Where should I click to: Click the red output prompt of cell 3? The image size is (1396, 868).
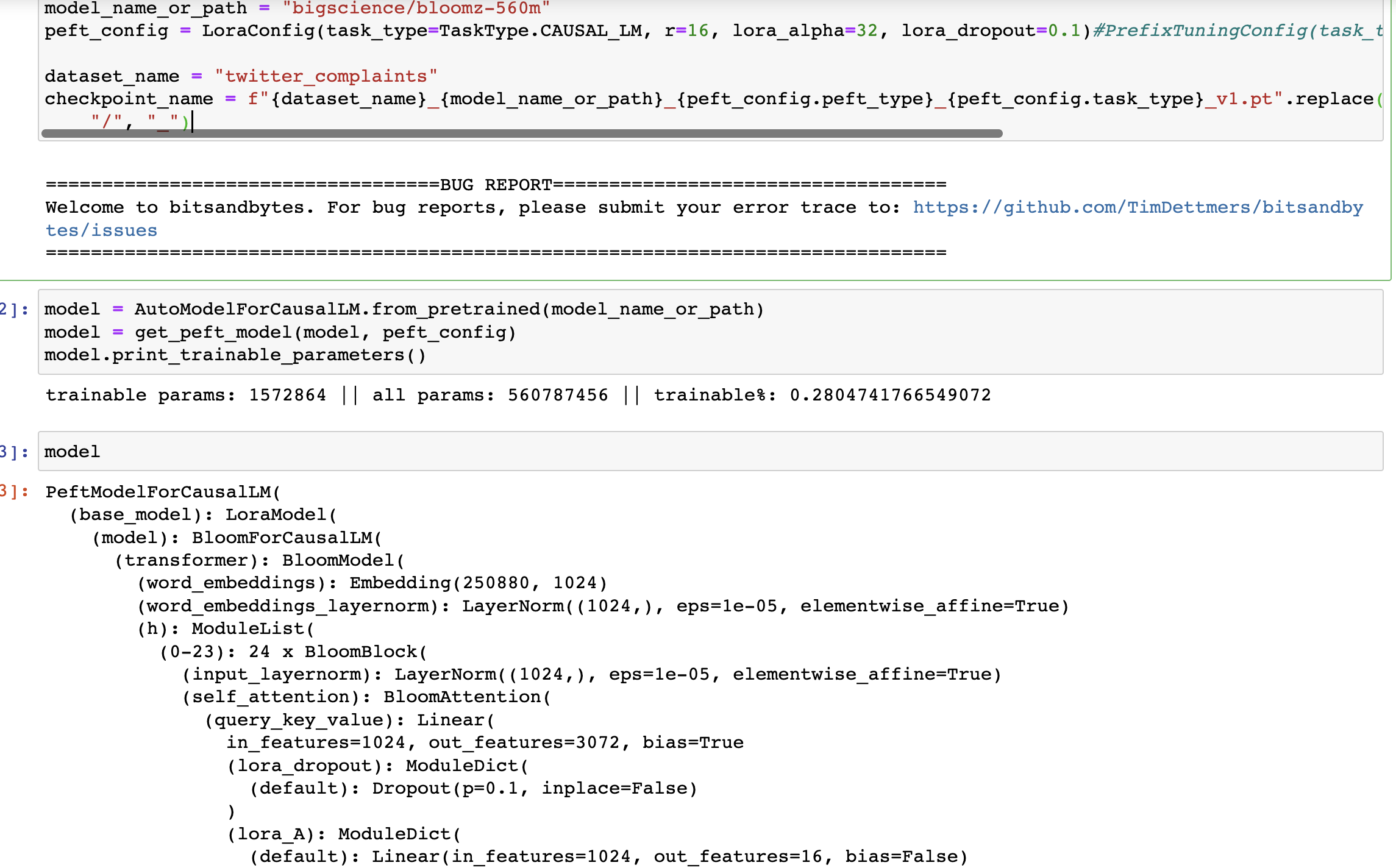pos(13,491)
